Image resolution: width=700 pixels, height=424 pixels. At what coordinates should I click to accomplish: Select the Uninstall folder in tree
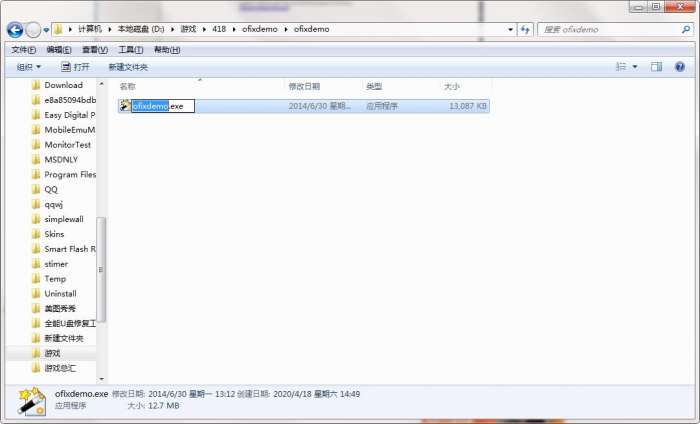54,294
